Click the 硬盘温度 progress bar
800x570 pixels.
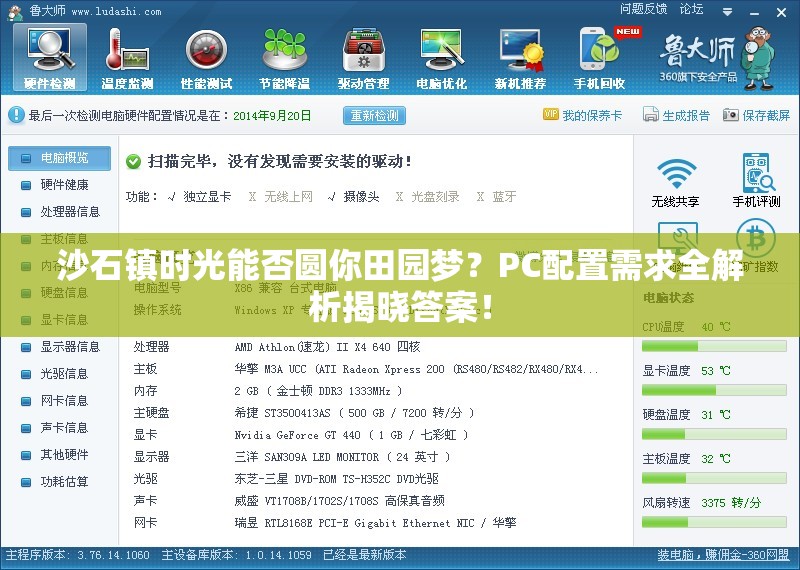point(714,434)
